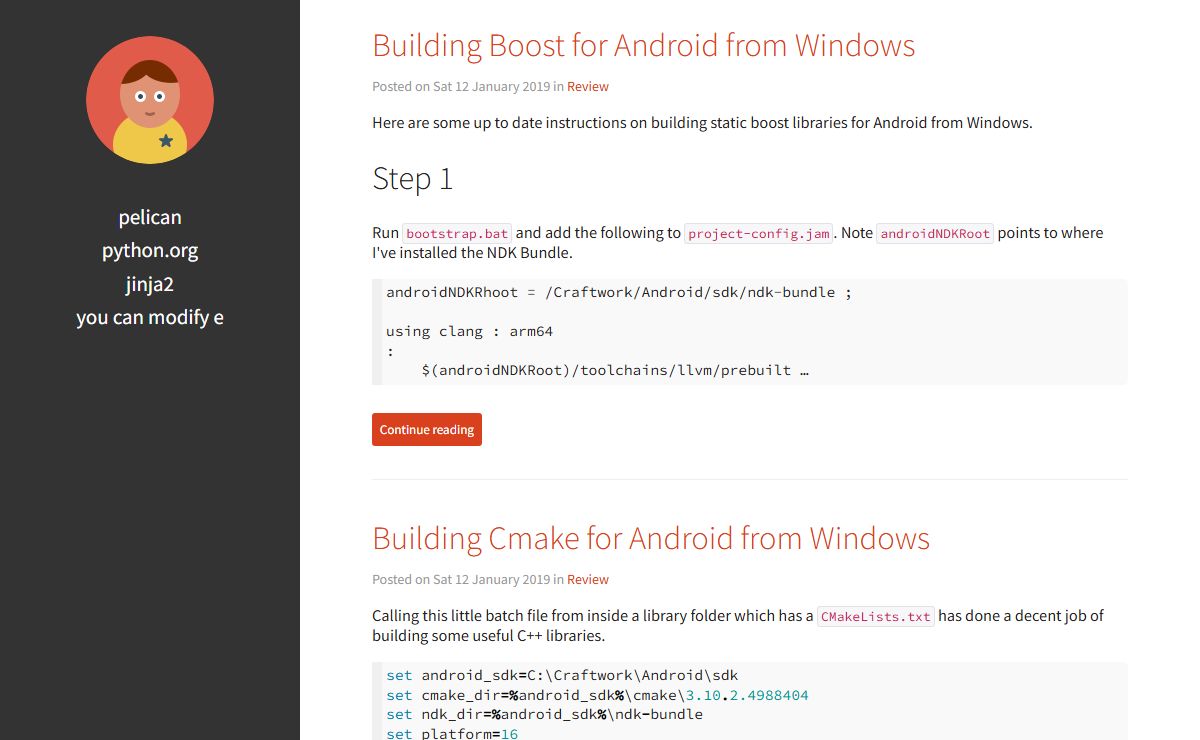Image resolution: width=1200 pixels, height=740 pixels.
Task: Visit the jinja2 sidebar link
Action: (x=150, y=284)
